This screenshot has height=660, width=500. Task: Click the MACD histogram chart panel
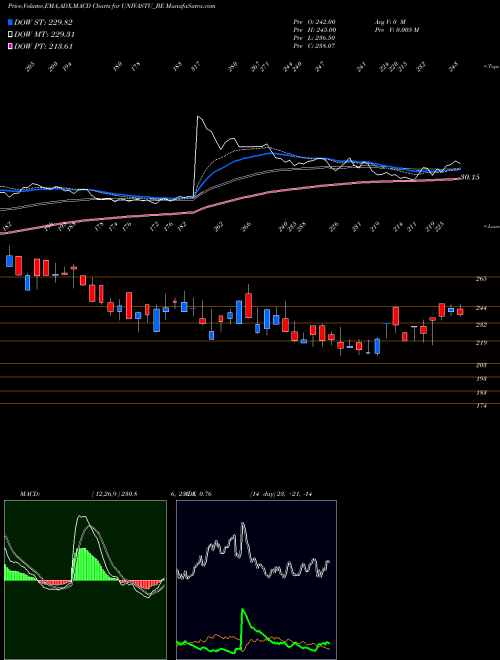(x=85, y=580)
